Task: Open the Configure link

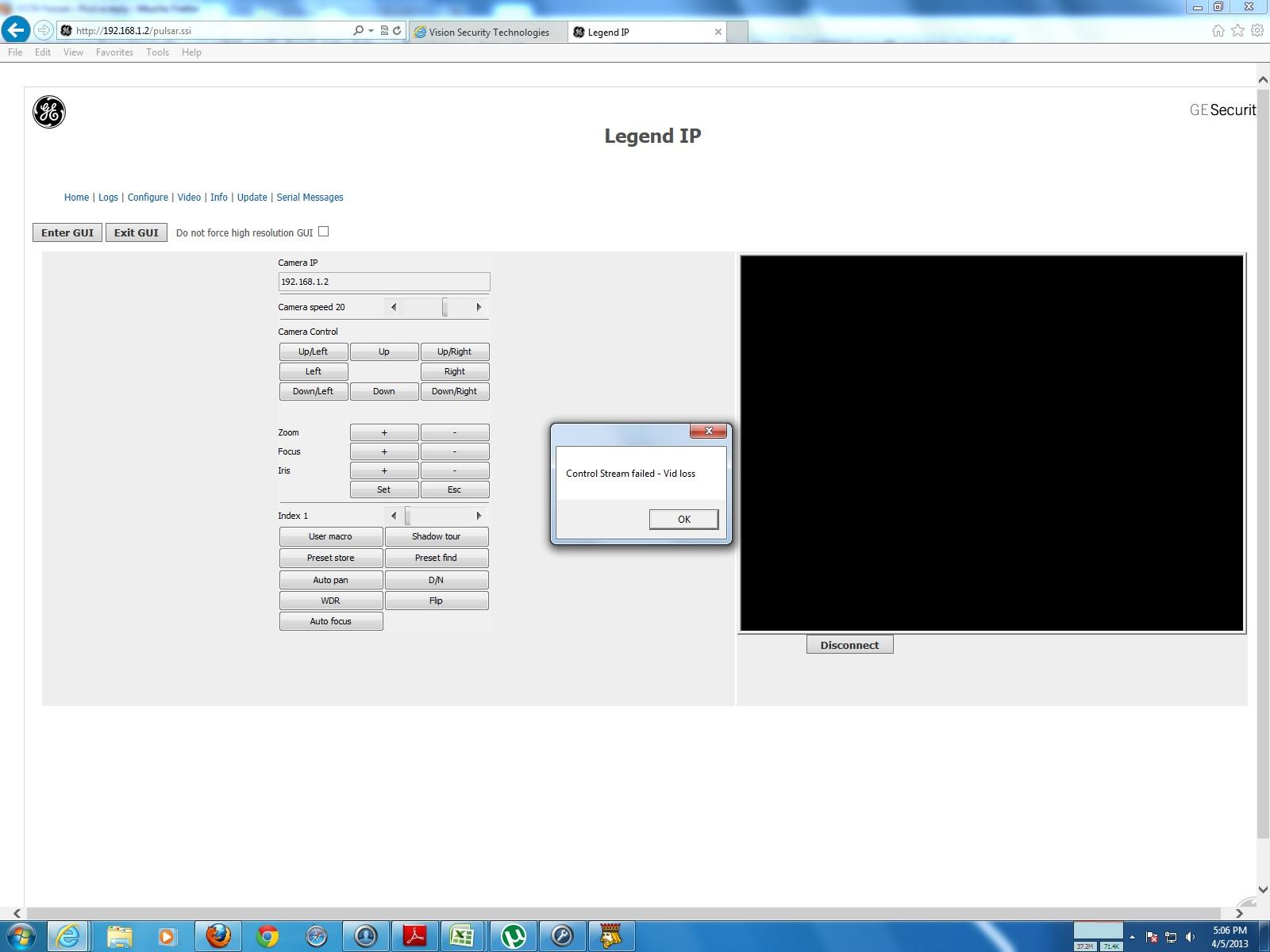Action: (x=148, y=198)
